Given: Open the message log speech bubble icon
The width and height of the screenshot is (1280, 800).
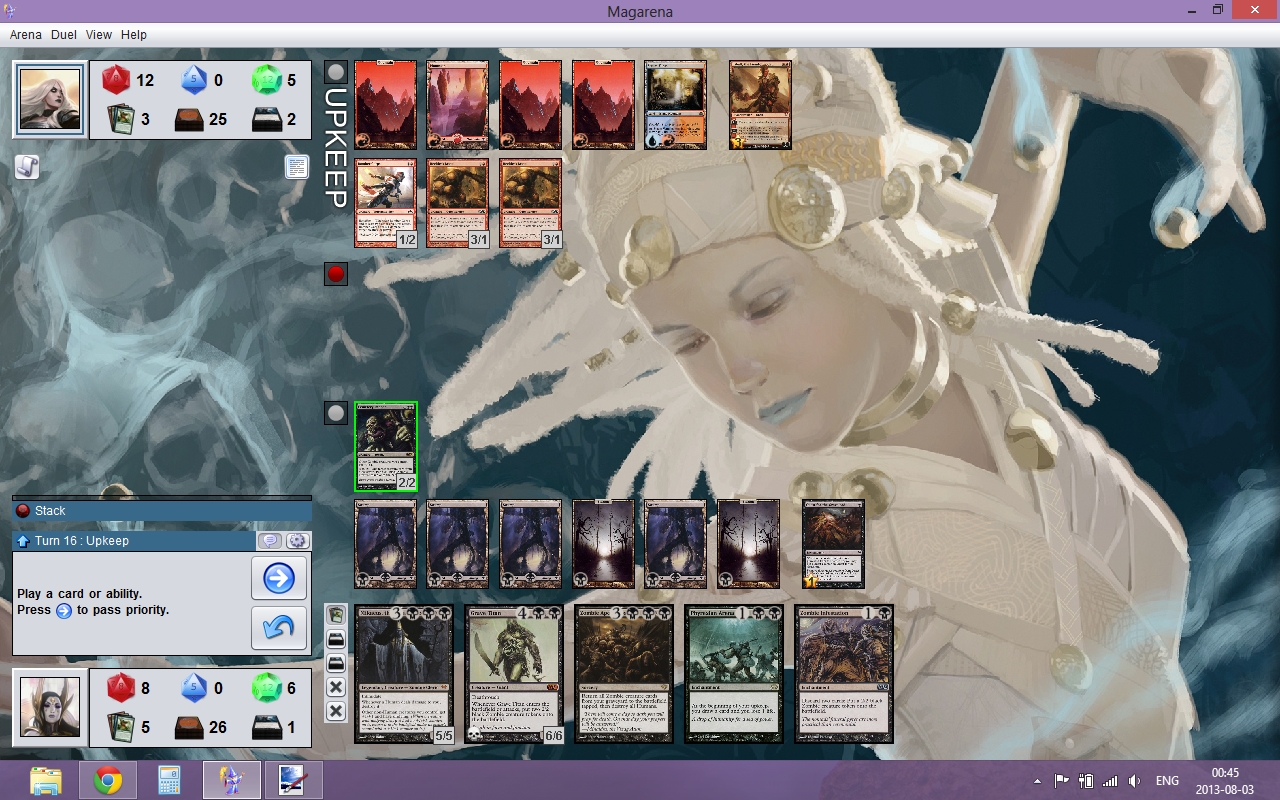Looking at the screenshot, I should point(269,541).
